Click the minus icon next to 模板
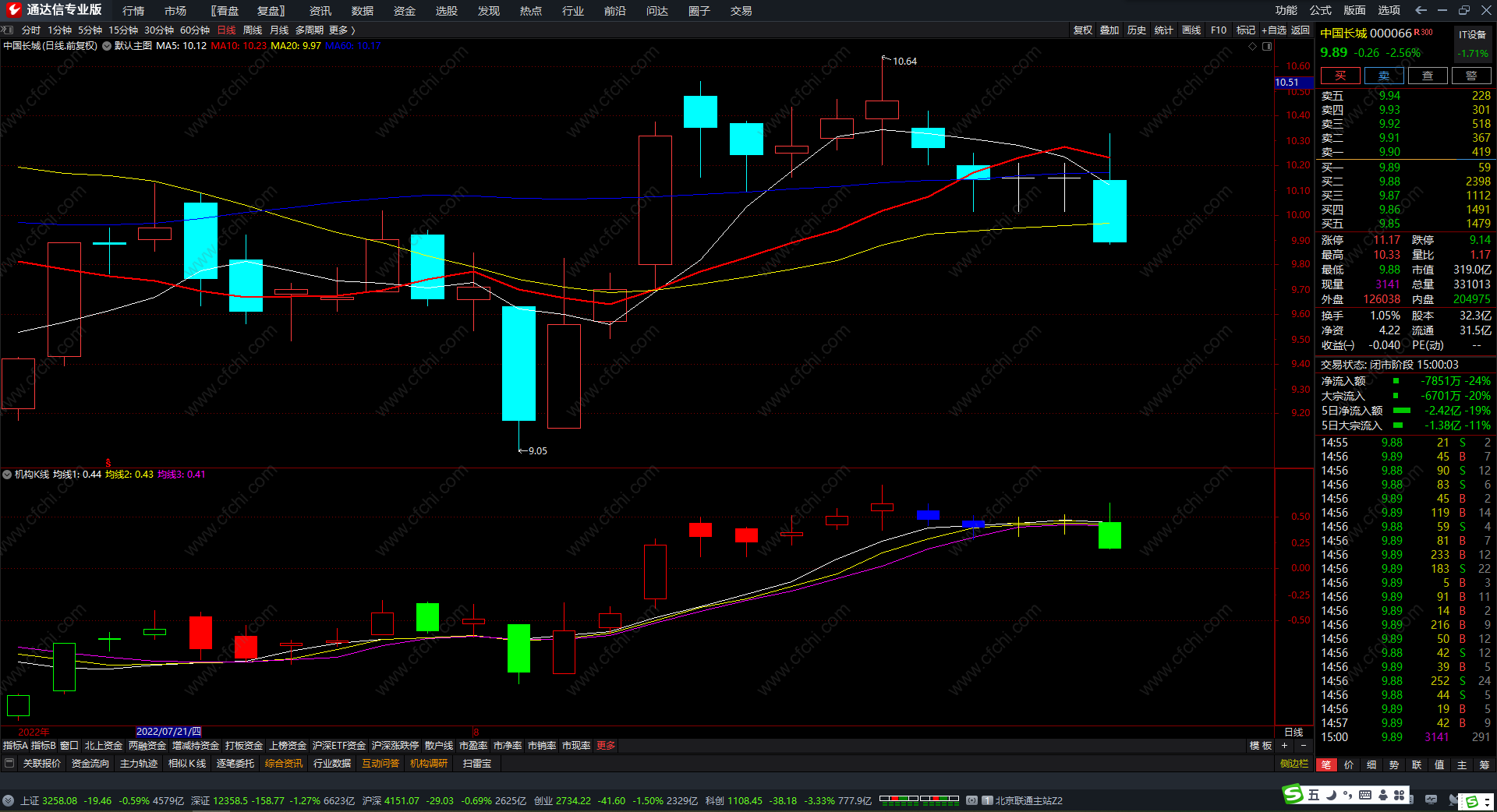Image resolution: width=1497 pixels, height=812 pixels. tap(1303, 746)
